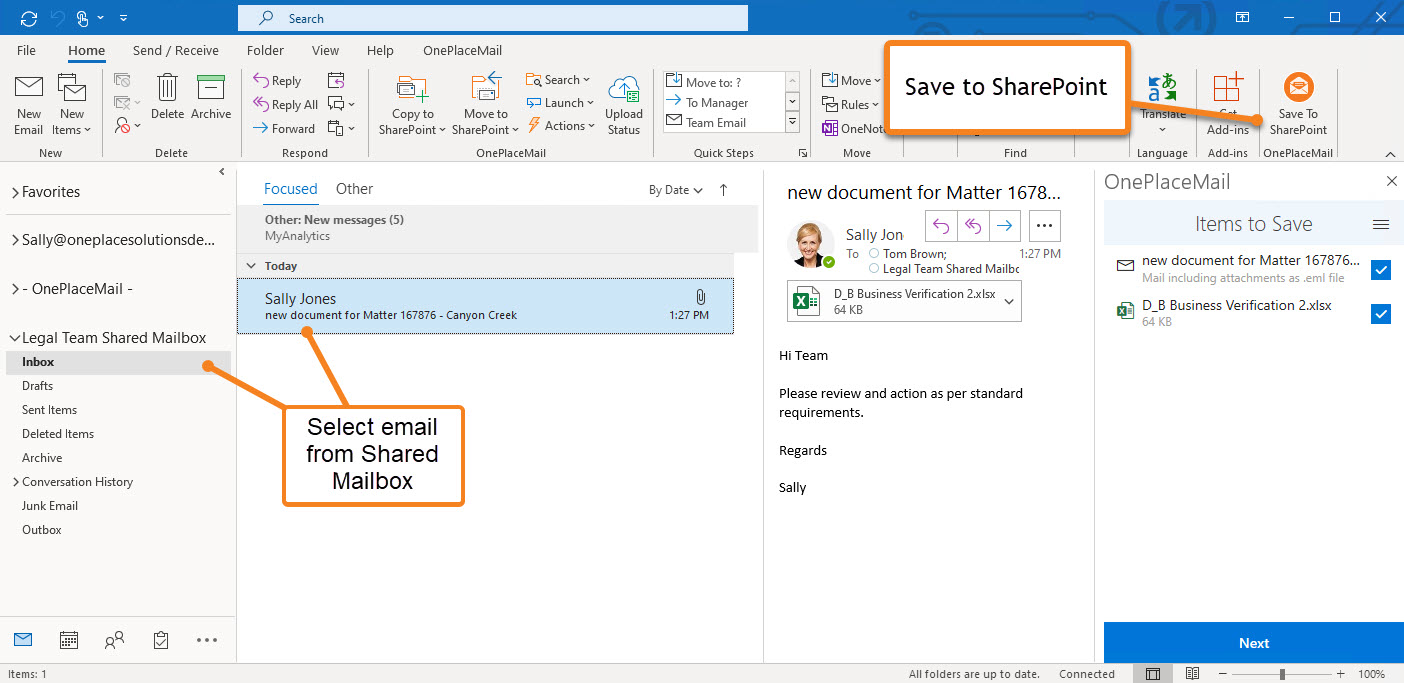The width and height of the screenshot is (1404, 683).
Task: Delete the selected message
Action: (x=167, y=98)
